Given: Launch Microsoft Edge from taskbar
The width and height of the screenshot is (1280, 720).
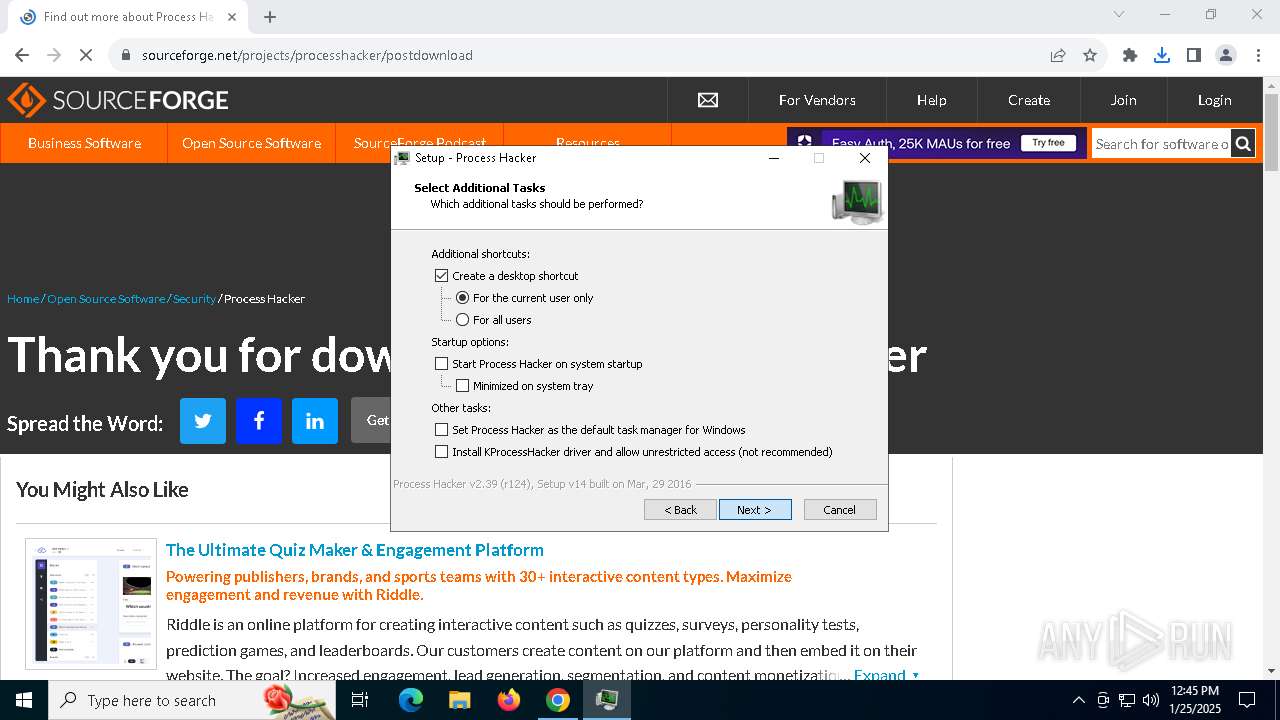Looking at the screenshot, I should 411,700.
